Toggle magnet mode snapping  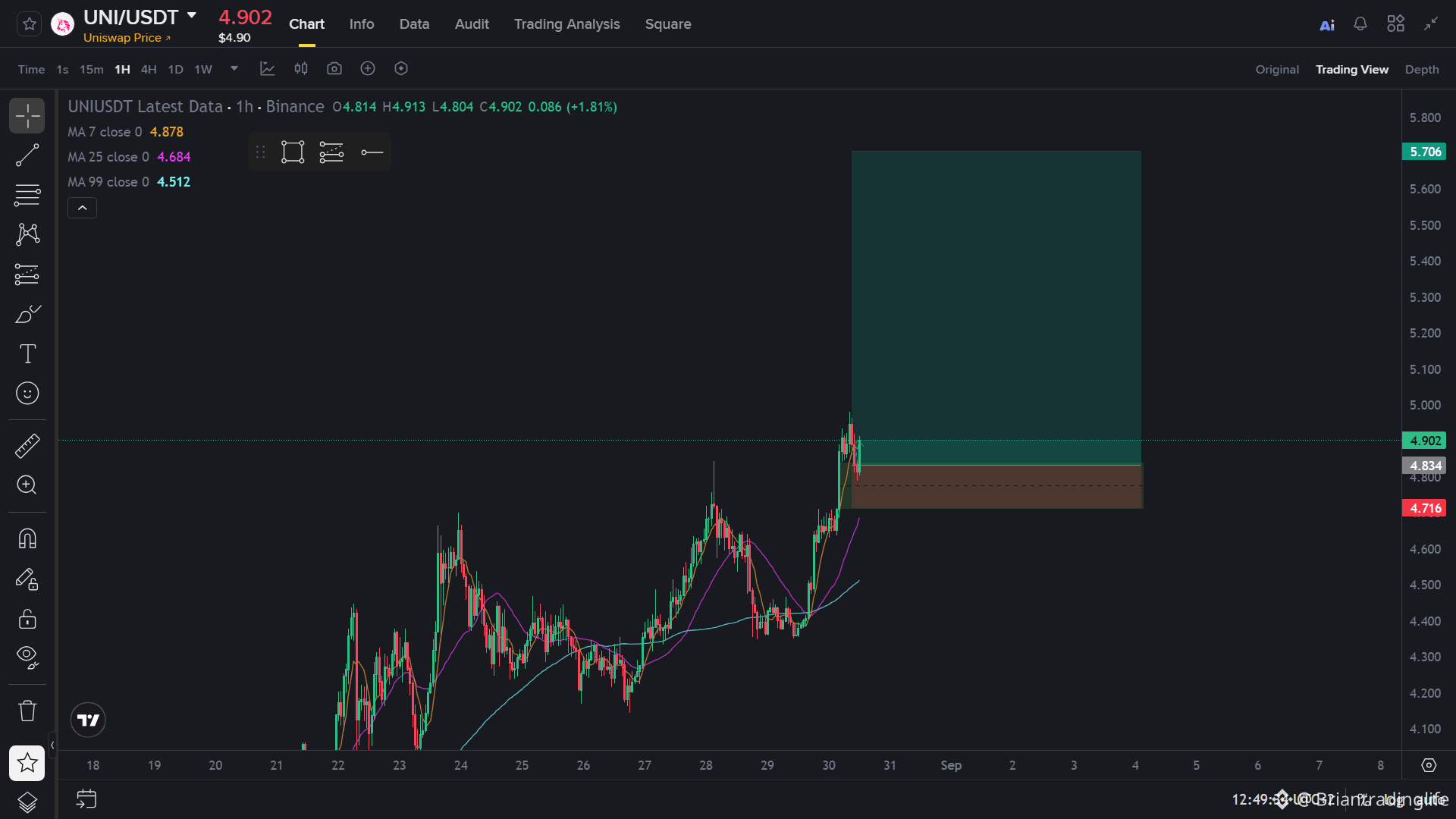pyautogui.click(x=27, y=539)
